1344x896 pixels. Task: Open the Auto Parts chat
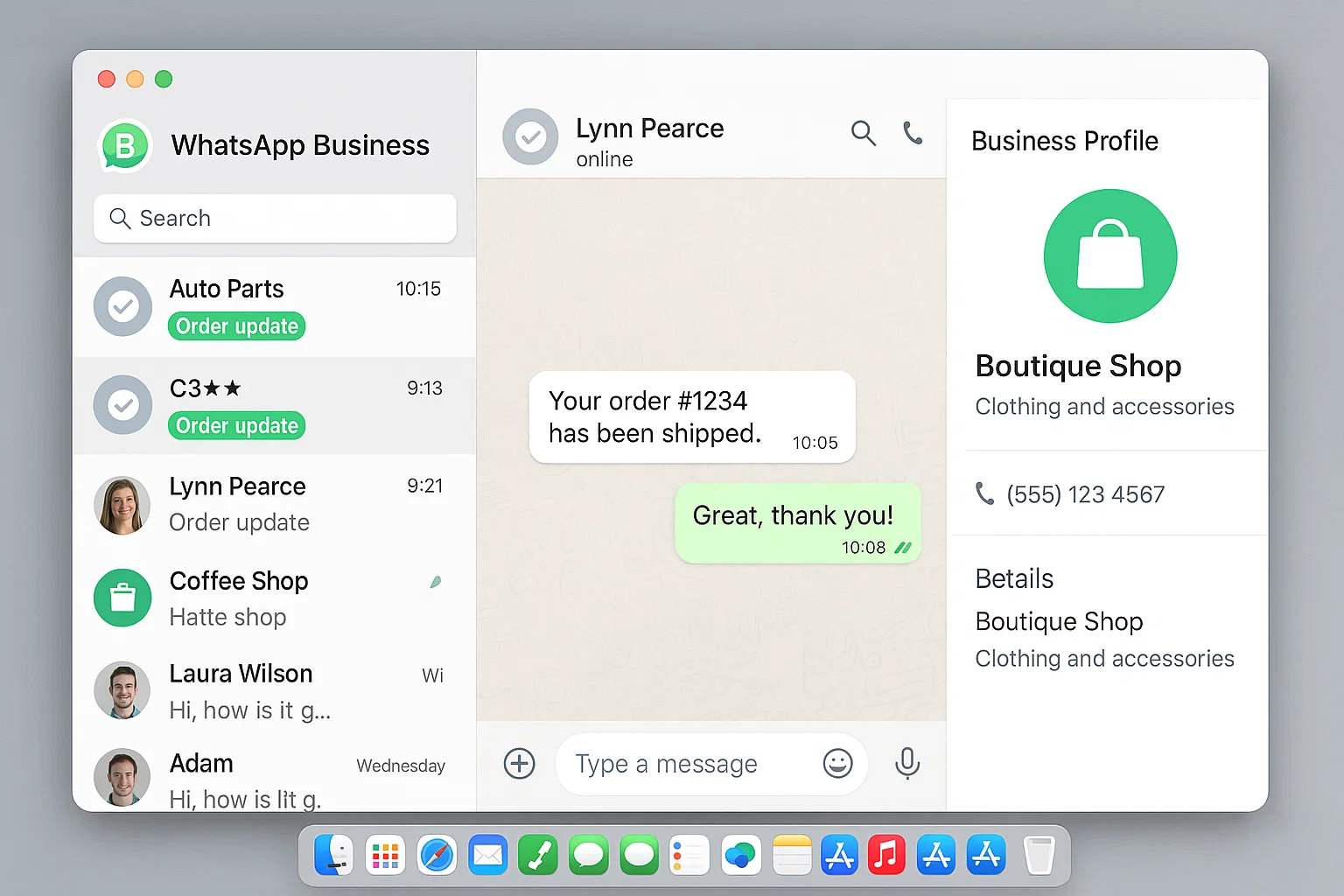click(x=275, y=307)
